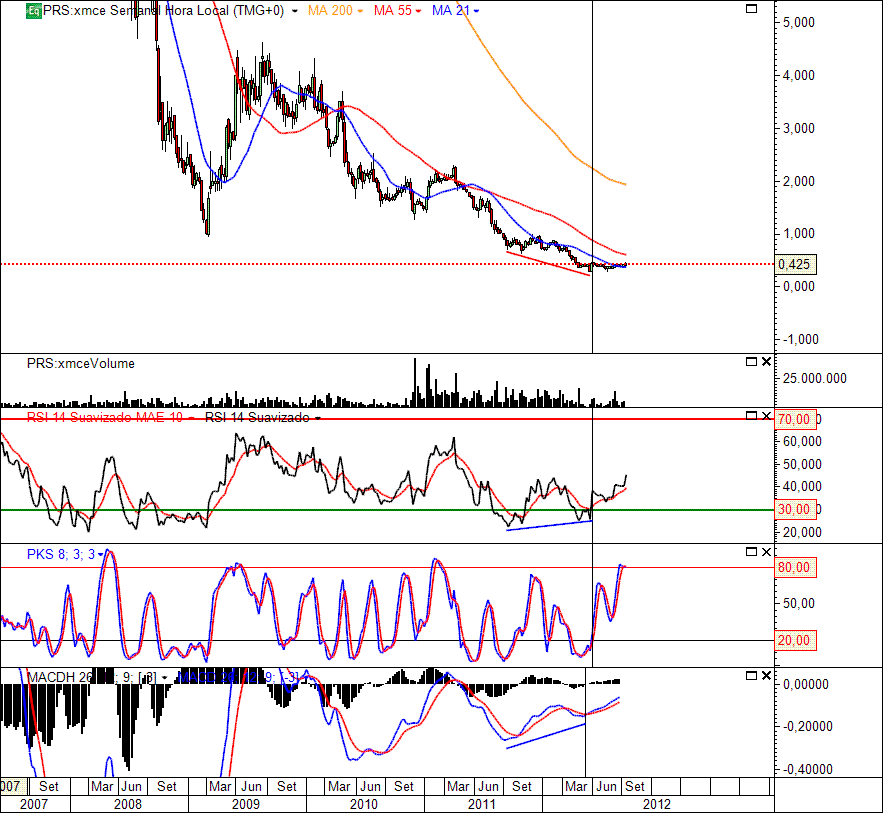Open the MA 55 indicator dropdown

point(418,11)
